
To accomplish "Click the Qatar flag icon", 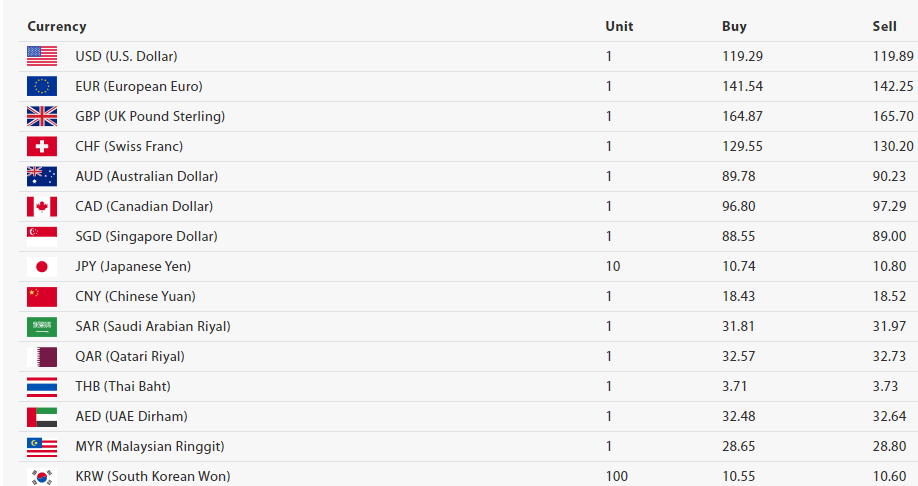I will click(42, 356).
